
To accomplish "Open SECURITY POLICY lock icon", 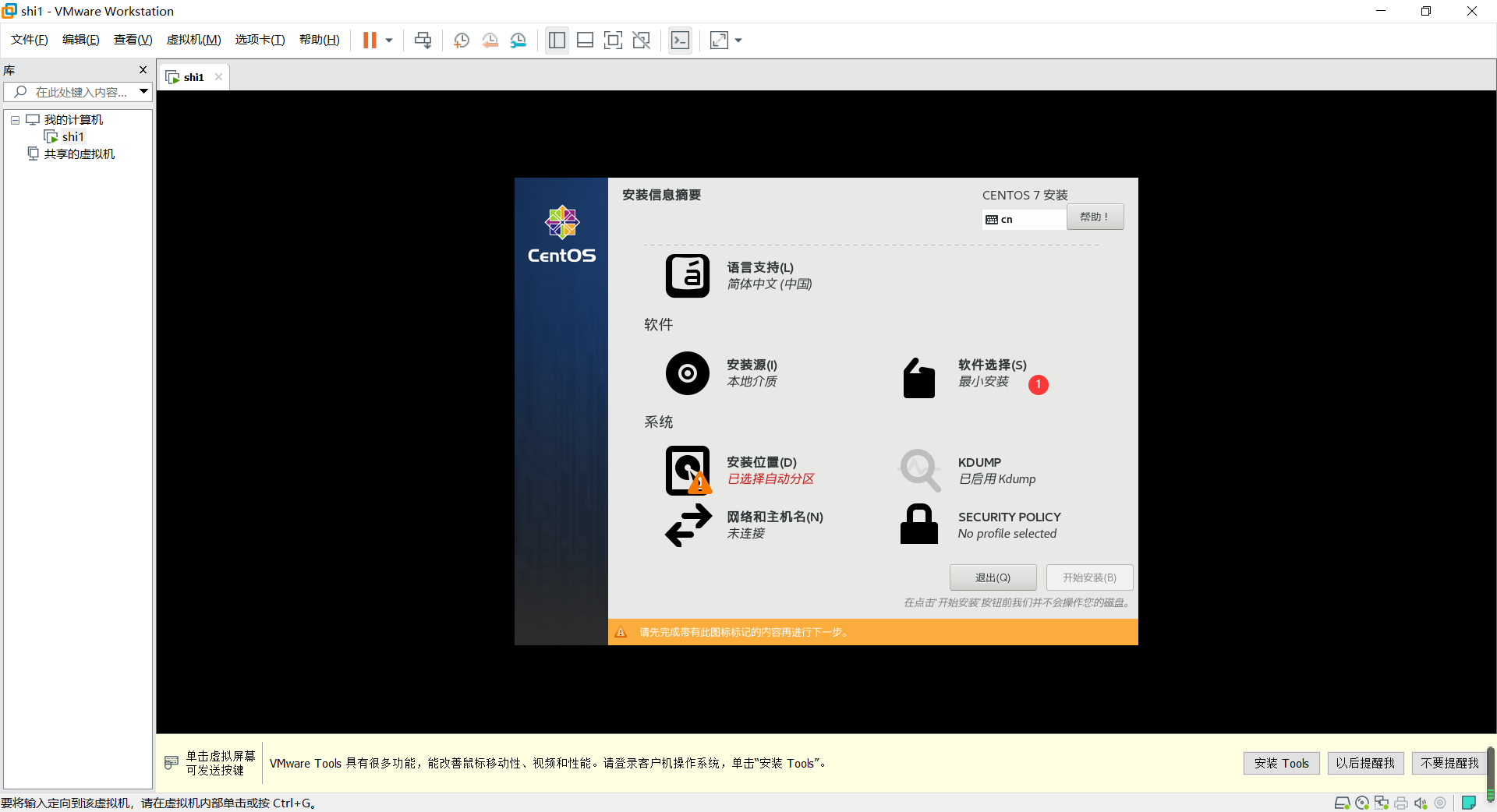I will (919, 524).
